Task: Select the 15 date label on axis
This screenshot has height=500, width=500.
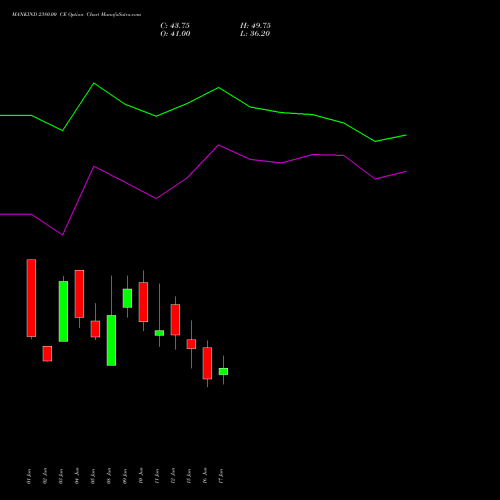Action: coord(189,476)
